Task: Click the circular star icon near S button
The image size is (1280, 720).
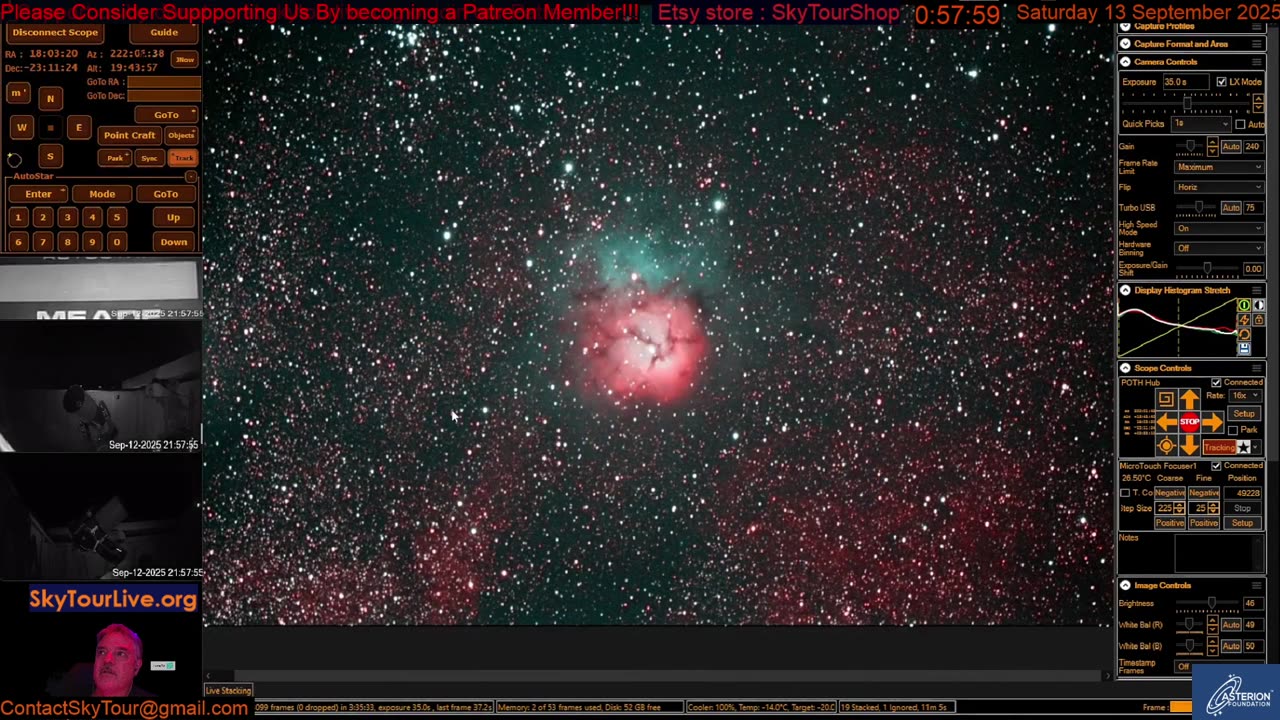Action: 14,159
